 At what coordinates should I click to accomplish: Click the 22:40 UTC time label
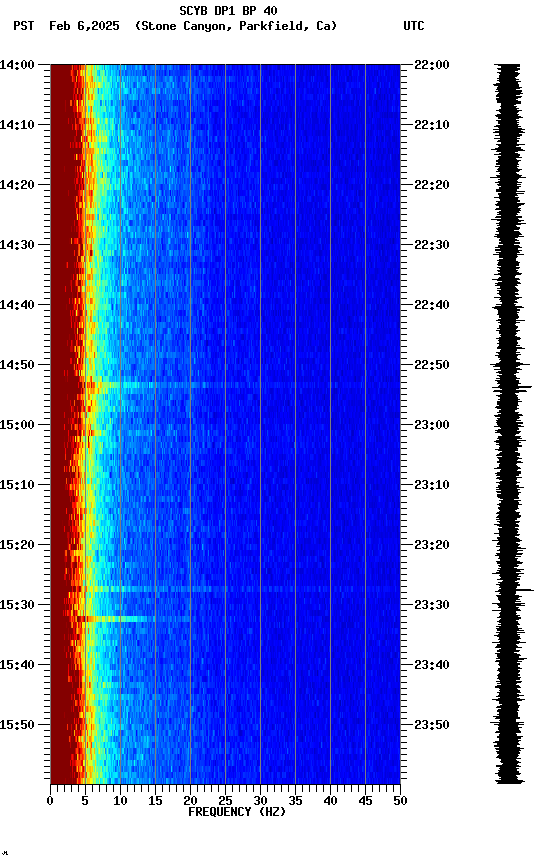pos(432,305)
